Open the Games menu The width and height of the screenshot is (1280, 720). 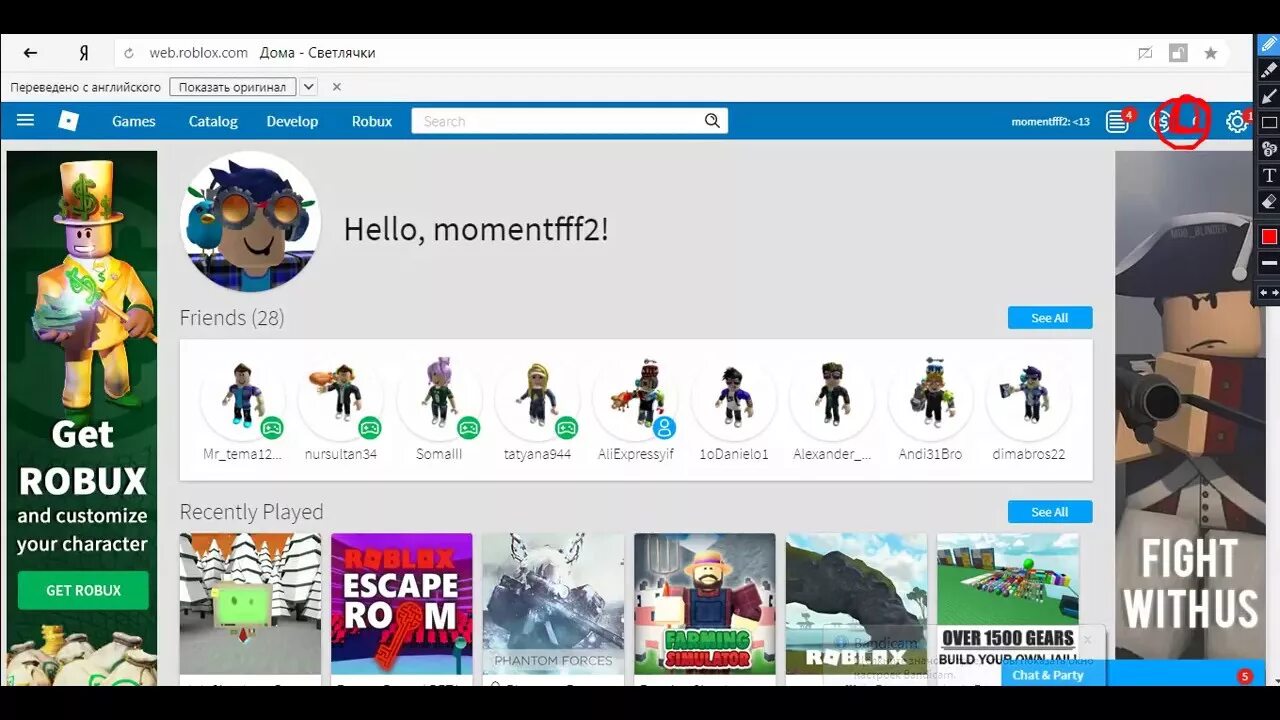click(134, 121)
